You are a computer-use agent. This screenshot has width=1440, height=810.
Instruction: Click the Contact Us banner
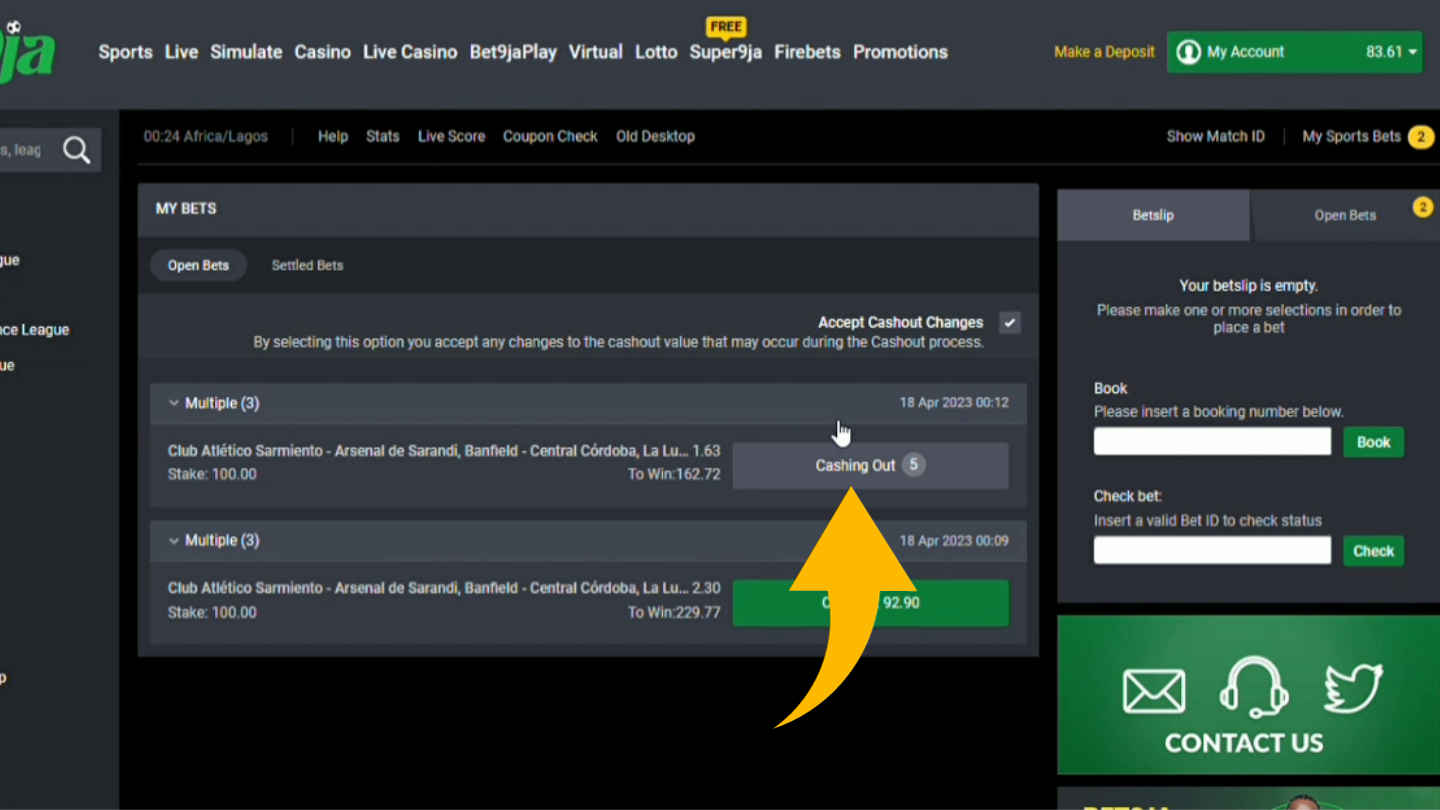(x=1248, y=695)
